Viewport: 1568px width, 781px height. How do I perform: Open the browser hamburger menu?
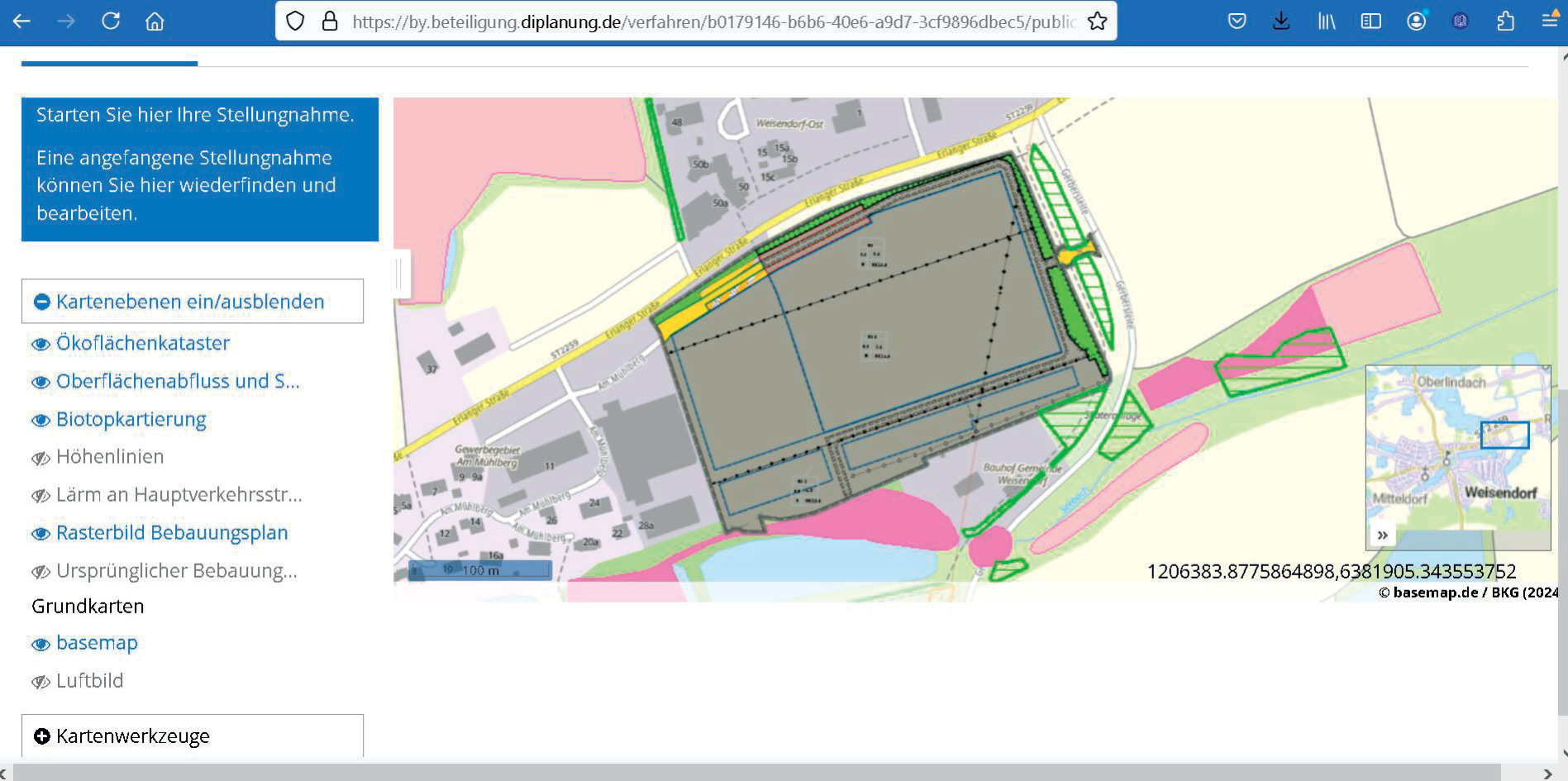click(1550, 21)
